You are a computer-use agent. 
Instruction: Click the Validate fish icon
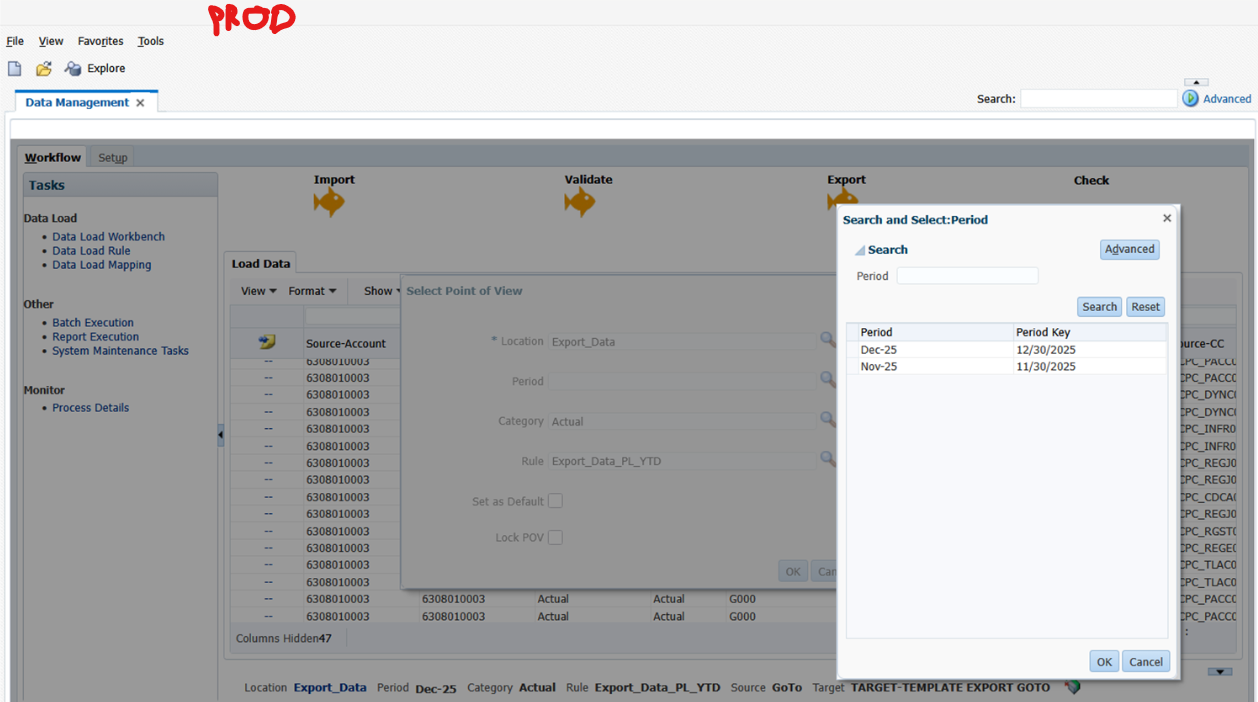coord(579,202)
